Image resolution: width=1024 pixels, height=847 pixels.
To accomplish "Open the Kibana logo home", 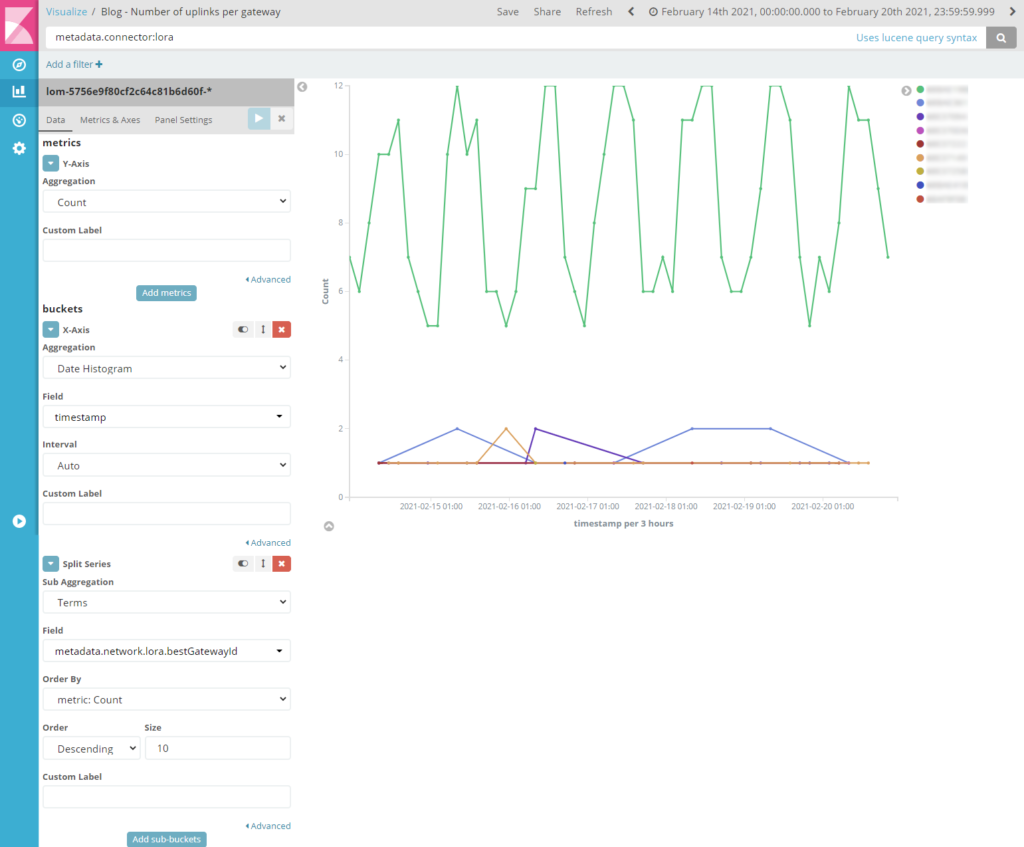I will (x=19, y=25).
